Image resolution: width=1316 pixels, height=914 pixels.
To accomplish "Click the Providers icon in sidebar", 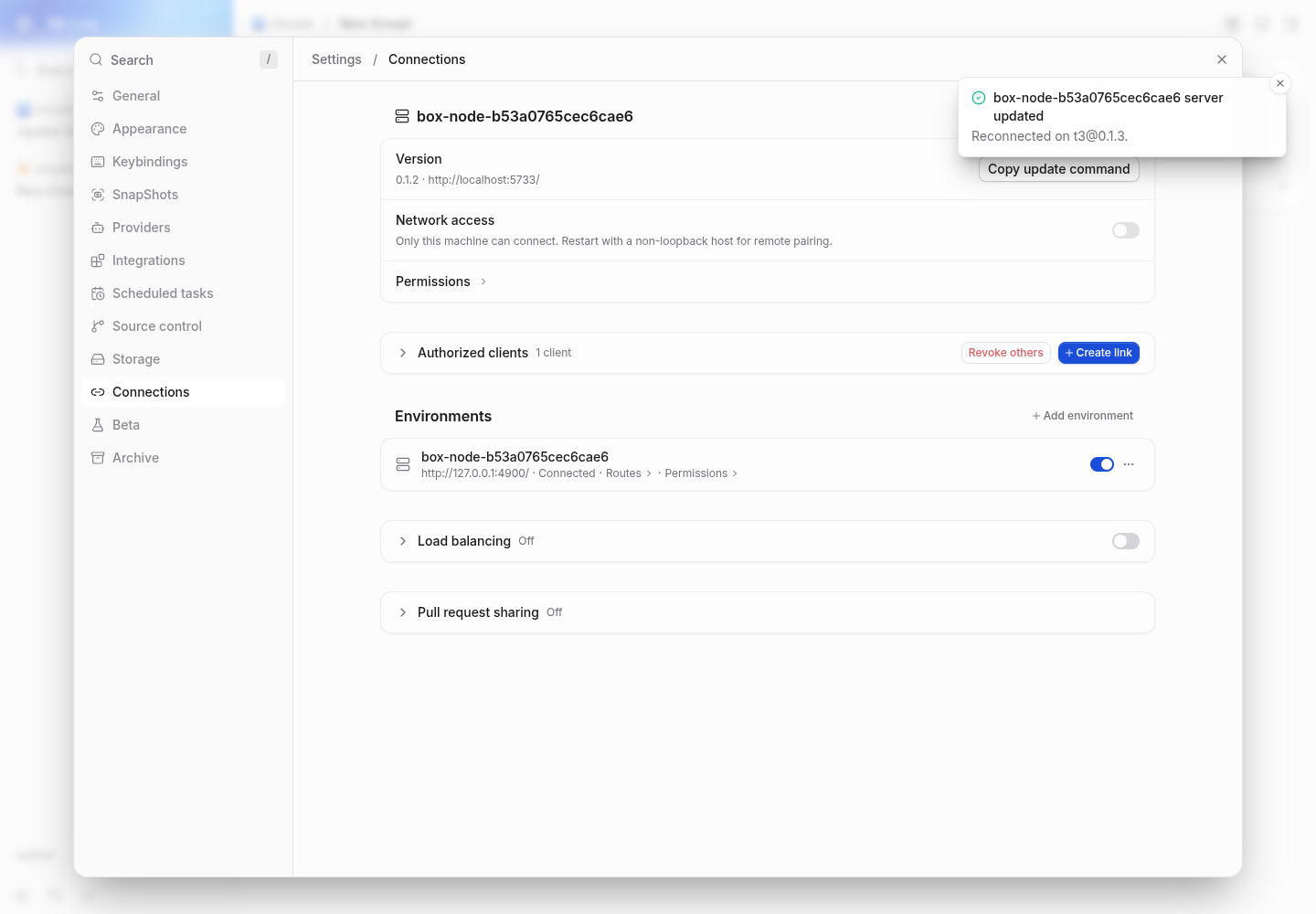I will click(98, 228).
